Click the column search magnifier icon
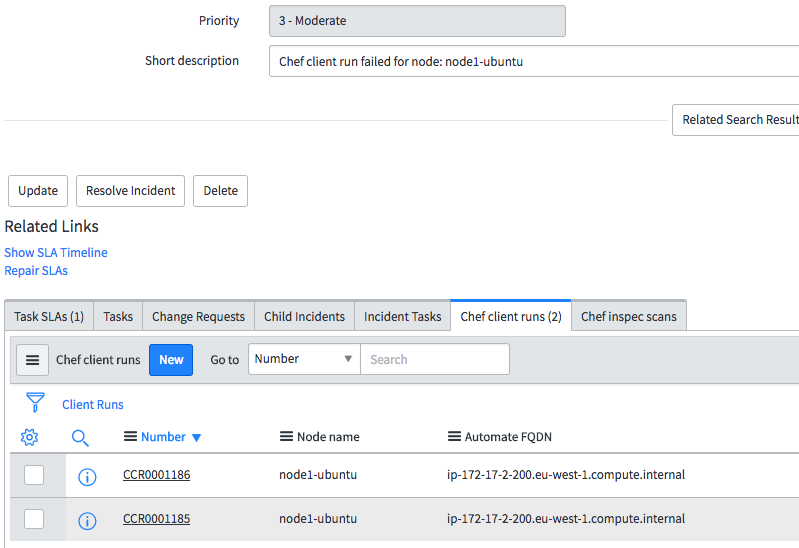Viewport: 799px width, 548px height. pyautogui.click(x=80, y=438)
